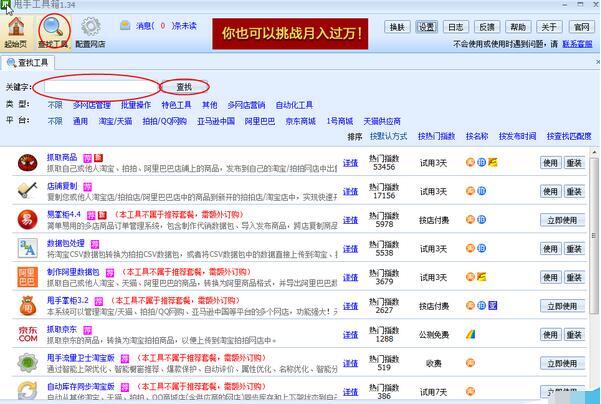Filter type by 批量操作
The image size is (601, 404).
[x=136, y=105]
